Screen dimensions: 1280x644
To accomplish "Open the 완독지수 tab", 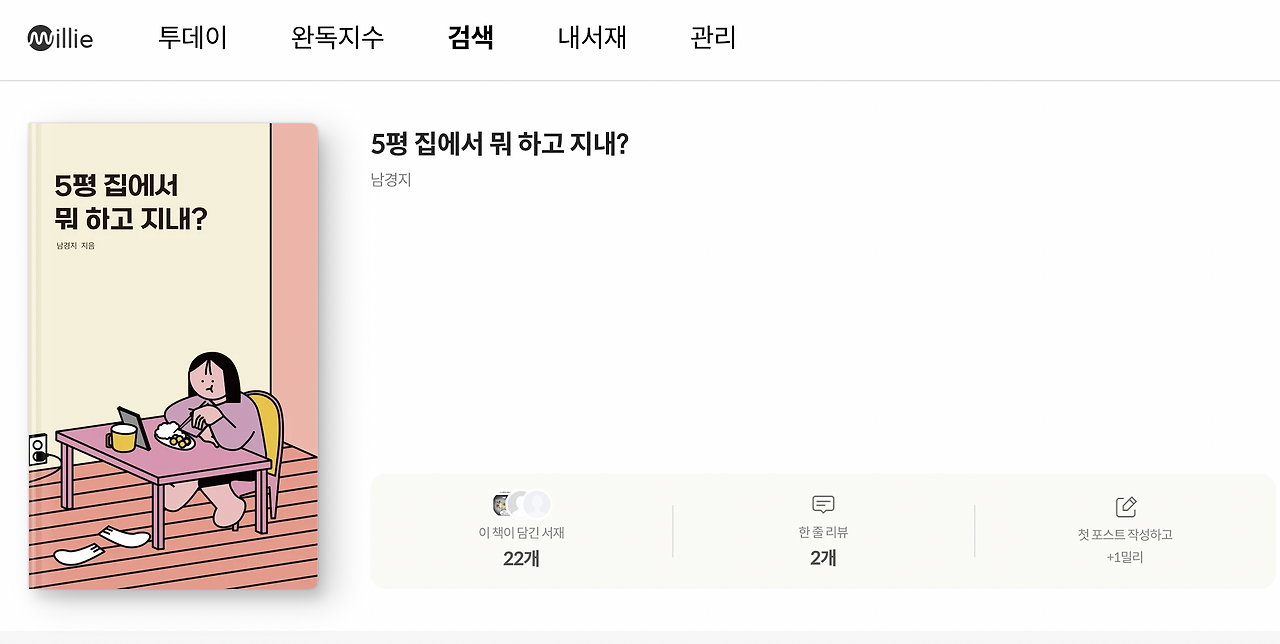I will [x=336, y=37].
